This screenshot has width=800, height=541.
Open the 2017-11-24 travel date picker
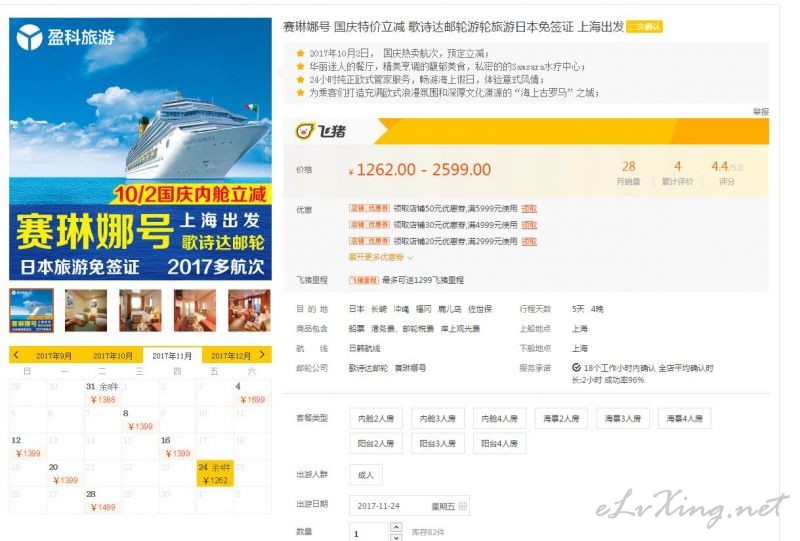point(409,506)
